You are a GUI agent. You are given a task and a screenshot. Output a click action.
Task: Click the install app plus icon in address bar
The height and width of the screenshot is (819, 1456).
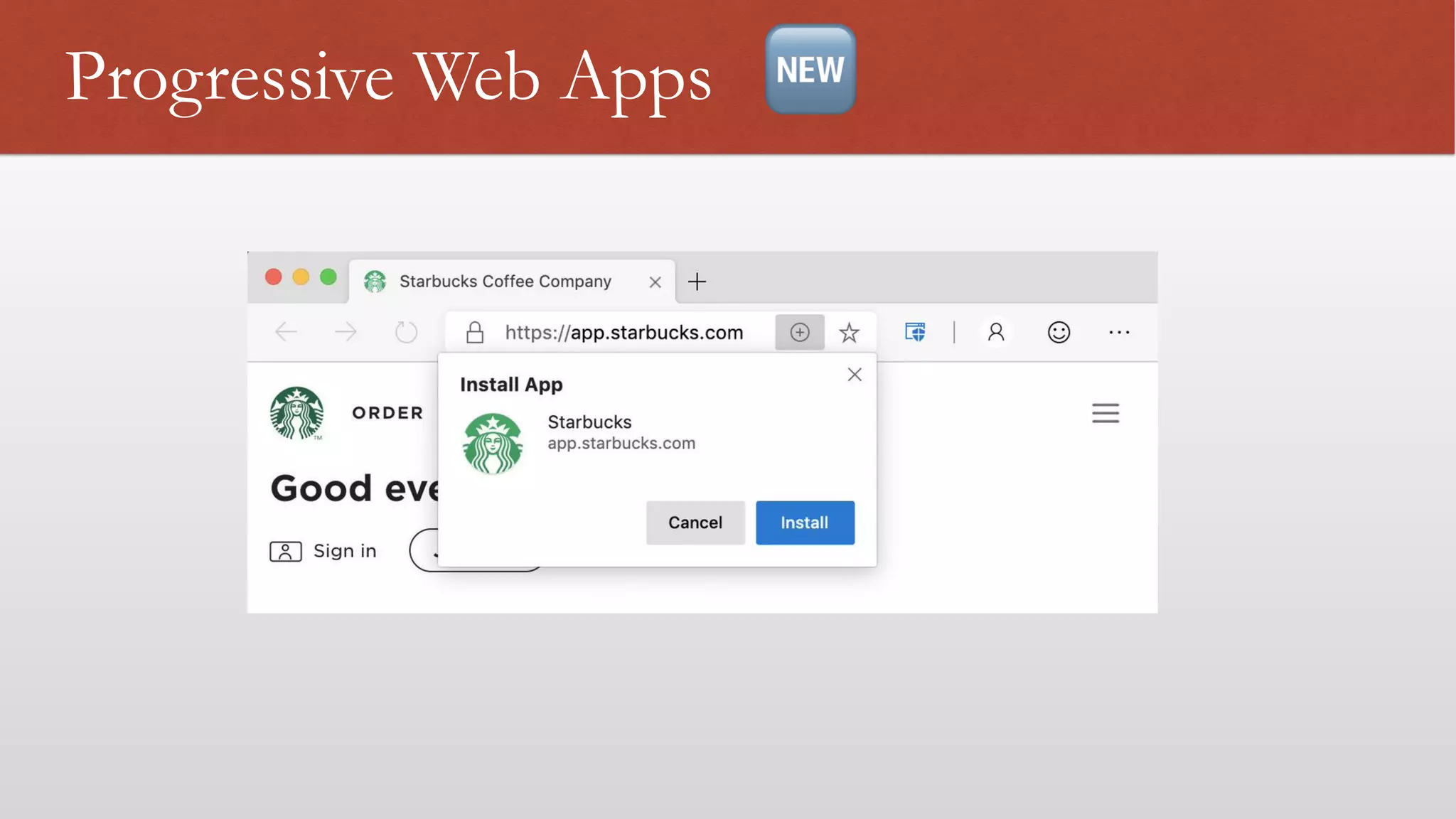click(800, 332)
